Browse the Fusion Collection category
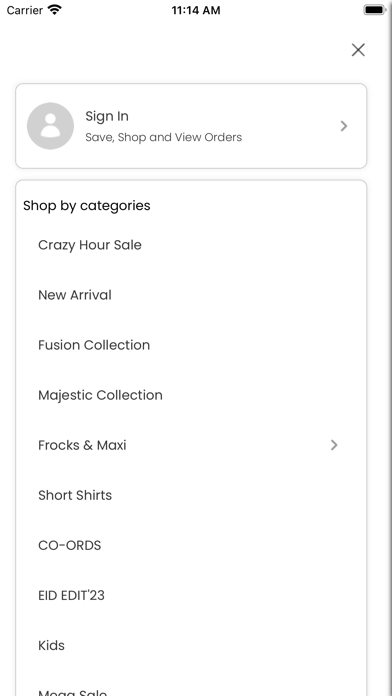Screen dimensions: 392x696 click(94, 345)
